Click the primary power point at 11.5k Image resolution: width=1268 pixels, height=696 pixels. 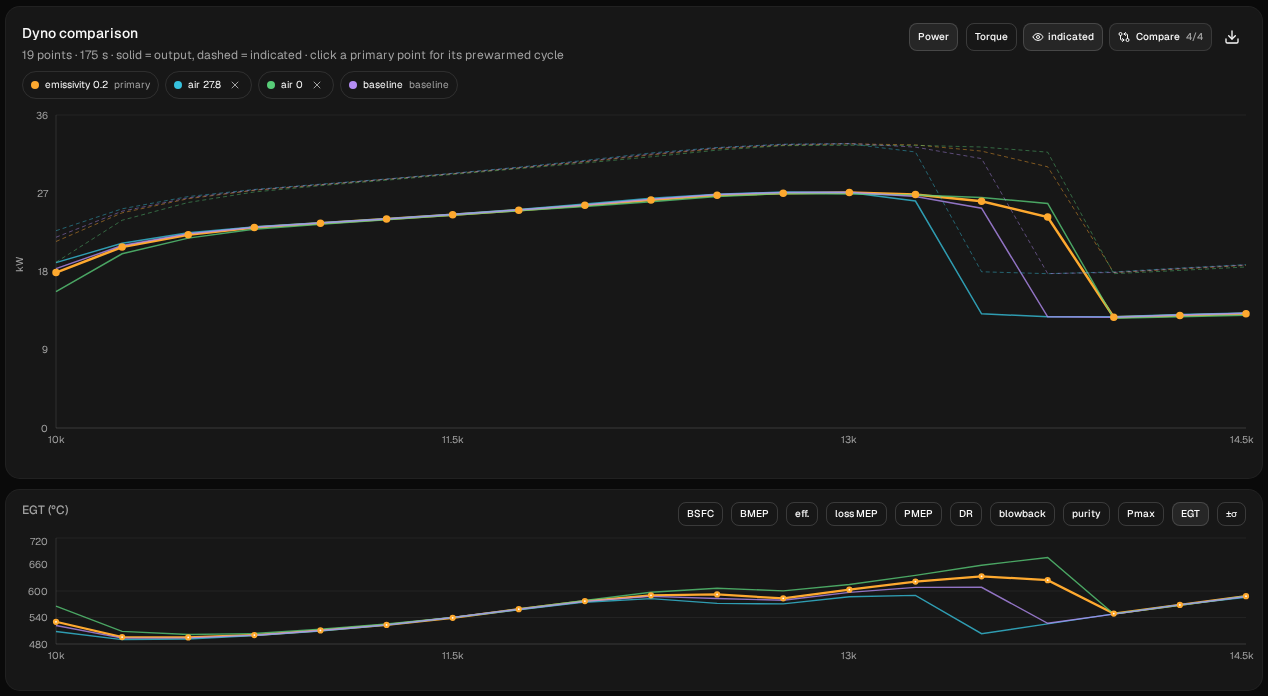tap(452, 215)
